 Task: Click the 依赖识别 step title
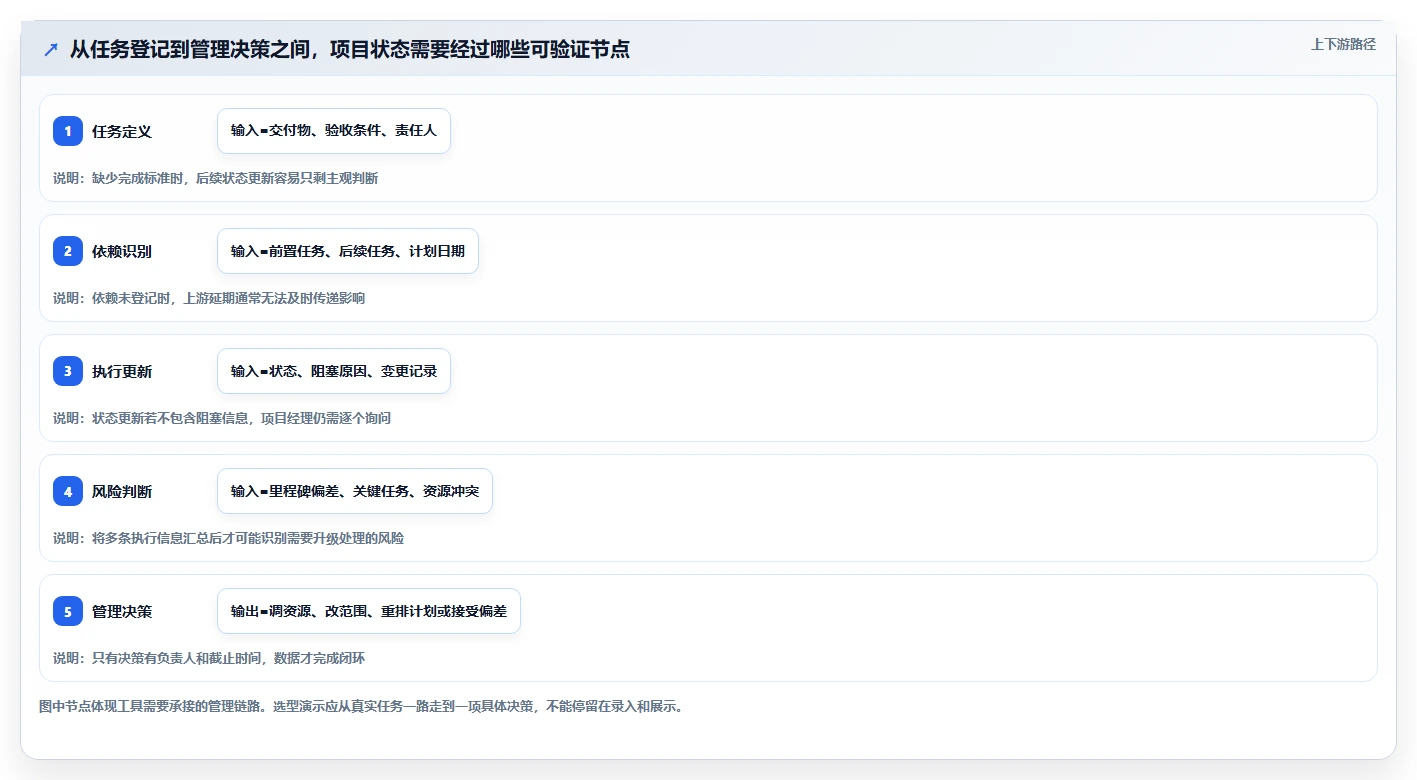click(122, 251)
